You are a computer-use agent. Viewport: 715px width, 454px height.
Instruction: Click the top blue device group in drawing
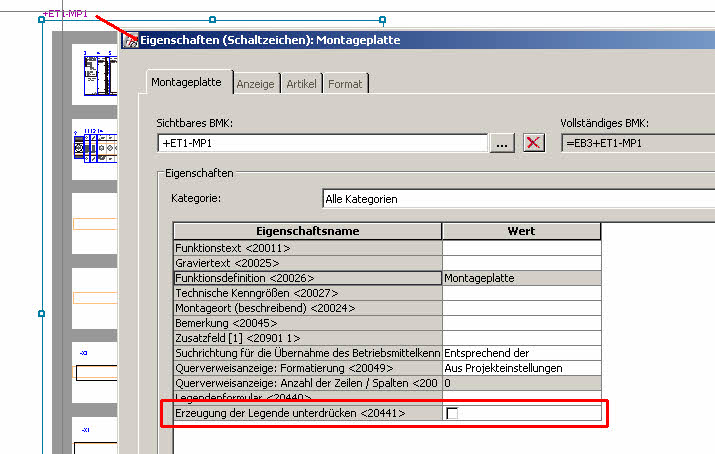pyautogui.click(x=100, y=73)
